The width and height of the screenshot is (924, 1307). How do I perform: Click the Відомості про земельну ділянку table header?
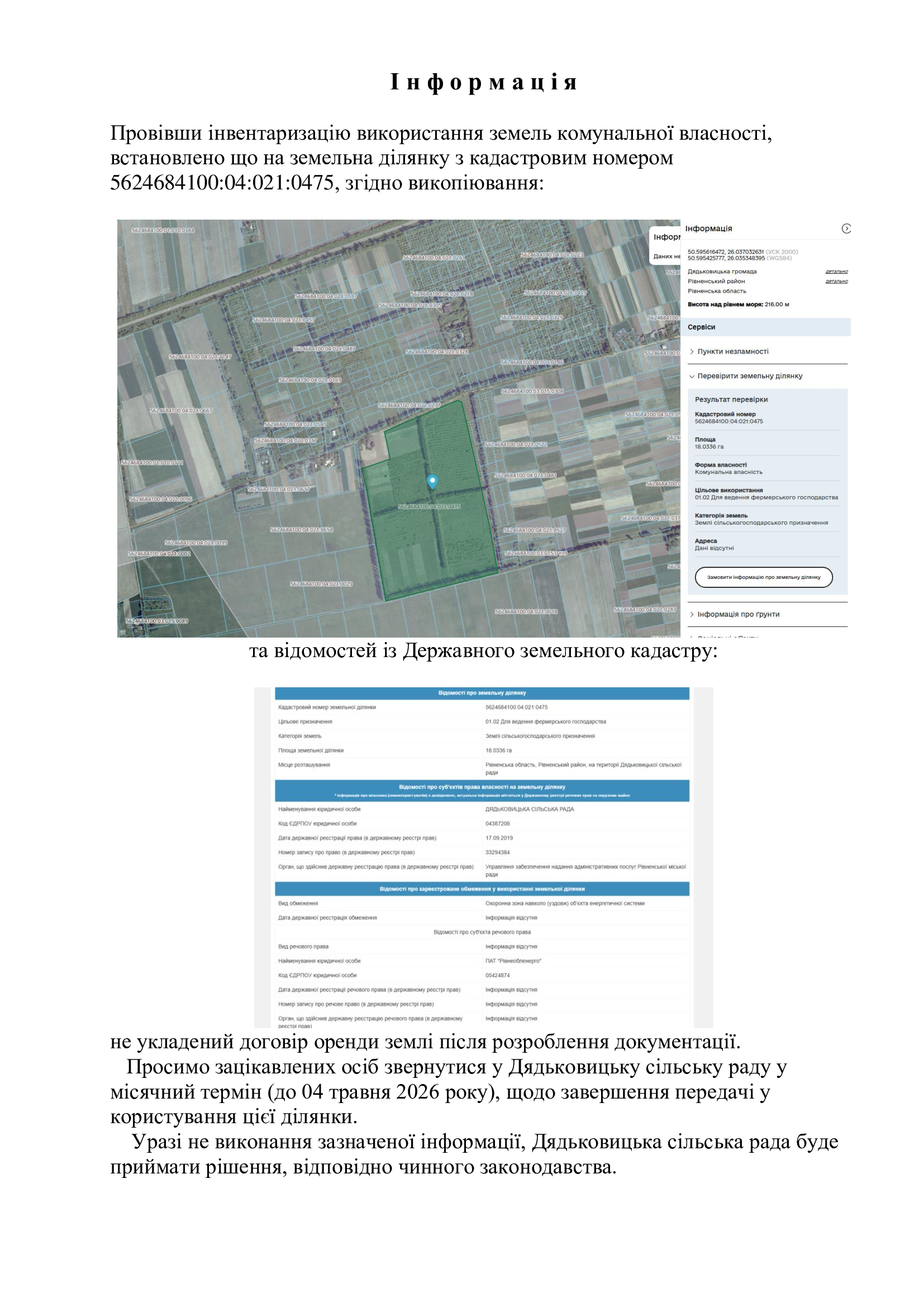coord(482,693)
